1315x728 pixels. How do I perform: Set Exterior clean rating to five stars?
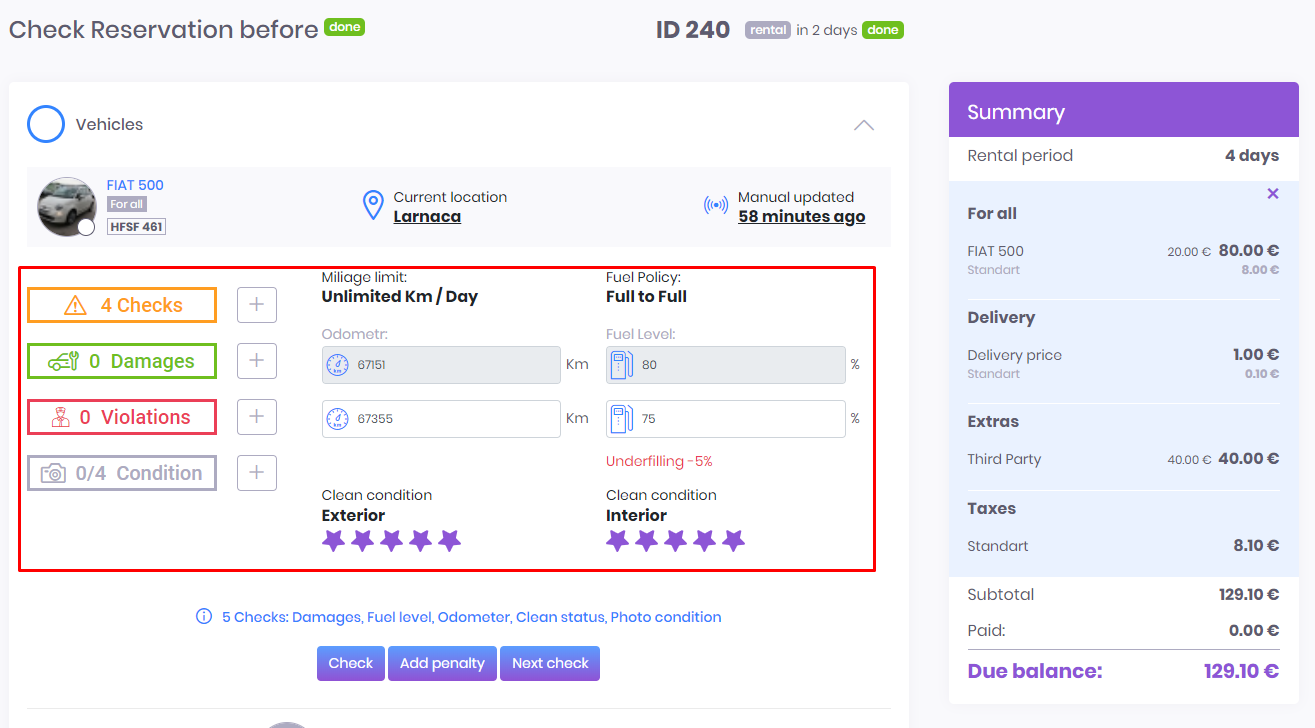click(x=450, y=541)
